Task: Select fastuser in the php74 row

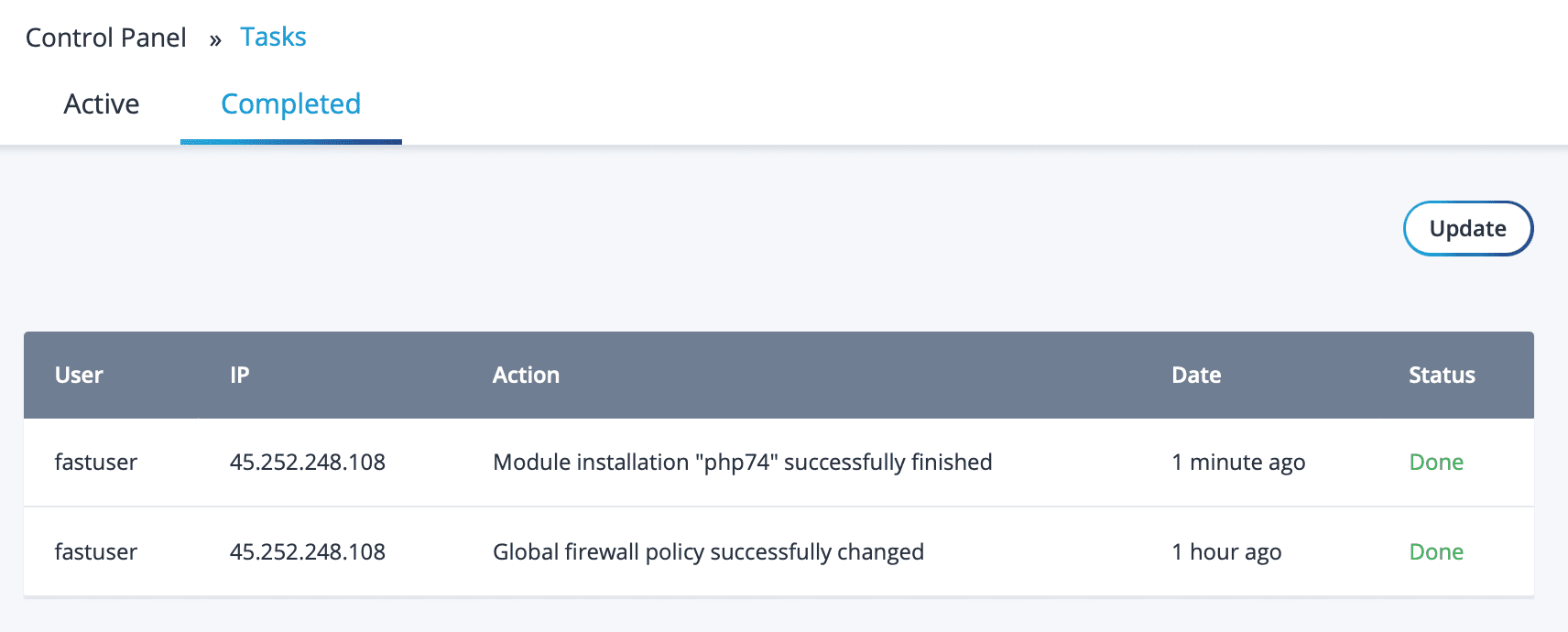Action: point(96,462)
